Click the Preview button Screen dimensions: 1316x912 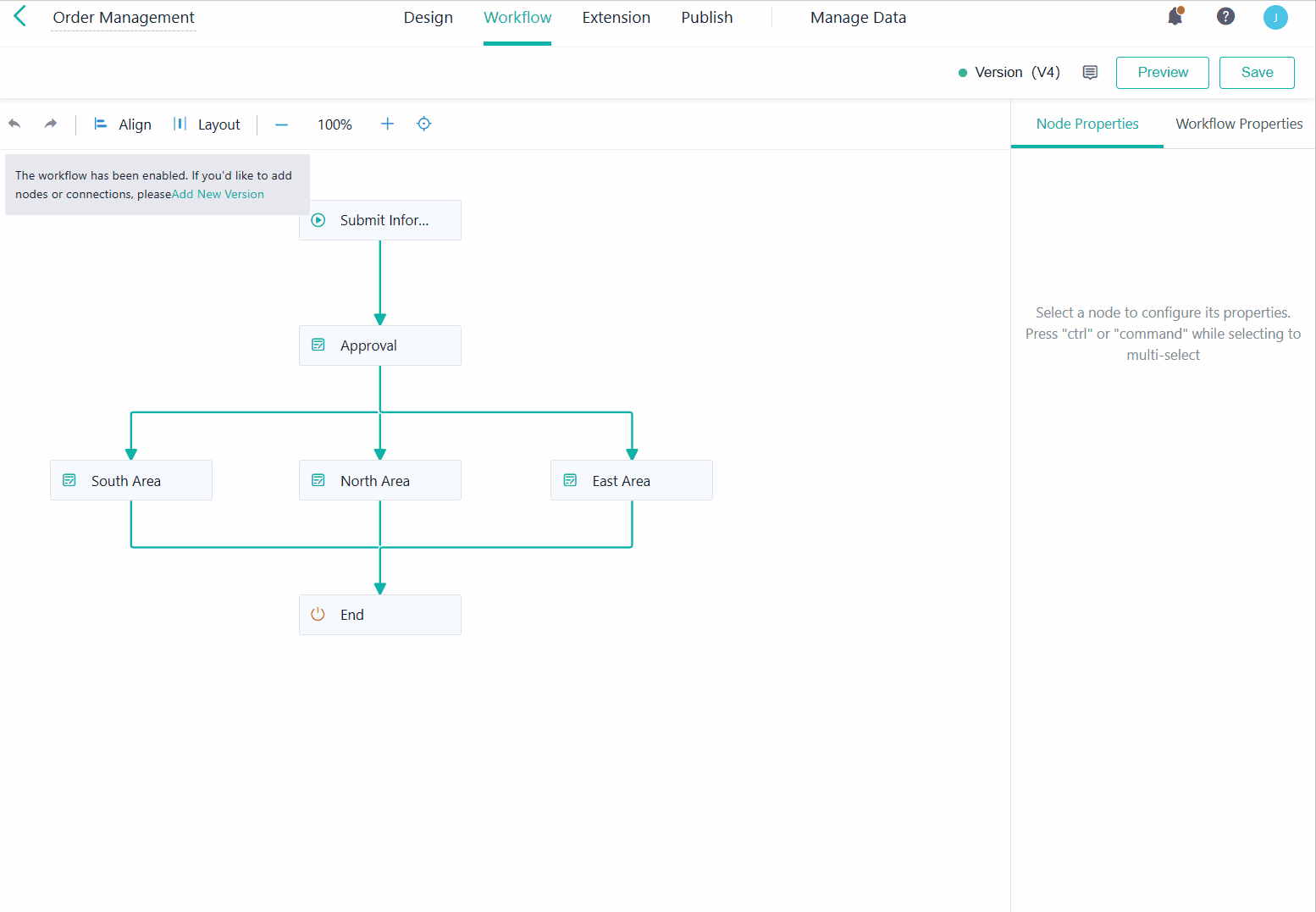coord(1162,73)
